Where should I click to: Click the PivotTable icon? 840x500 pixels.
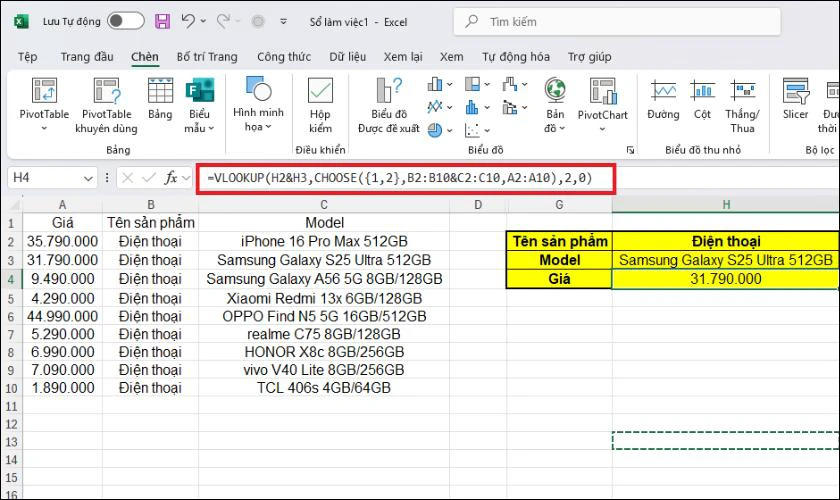pos(44,90)
